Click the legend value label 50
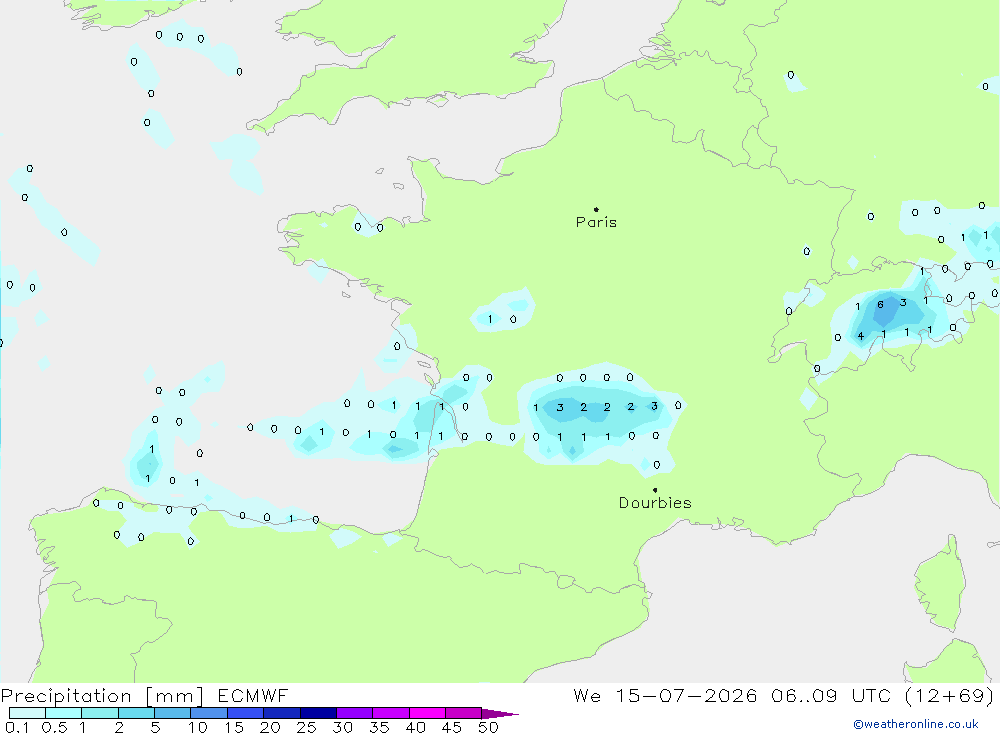Screen dimensions: 1000x733 (488, 727)
